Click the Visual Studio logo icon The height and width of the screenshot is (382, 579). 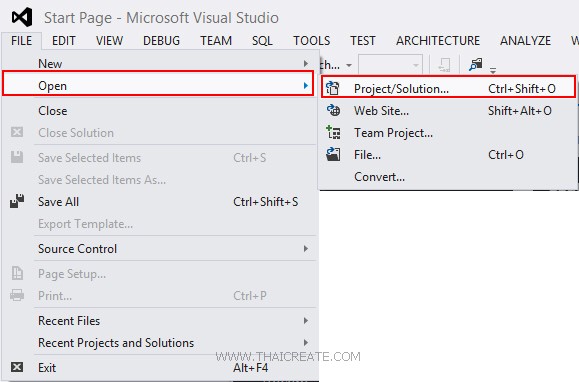click(x=22, y=17)
